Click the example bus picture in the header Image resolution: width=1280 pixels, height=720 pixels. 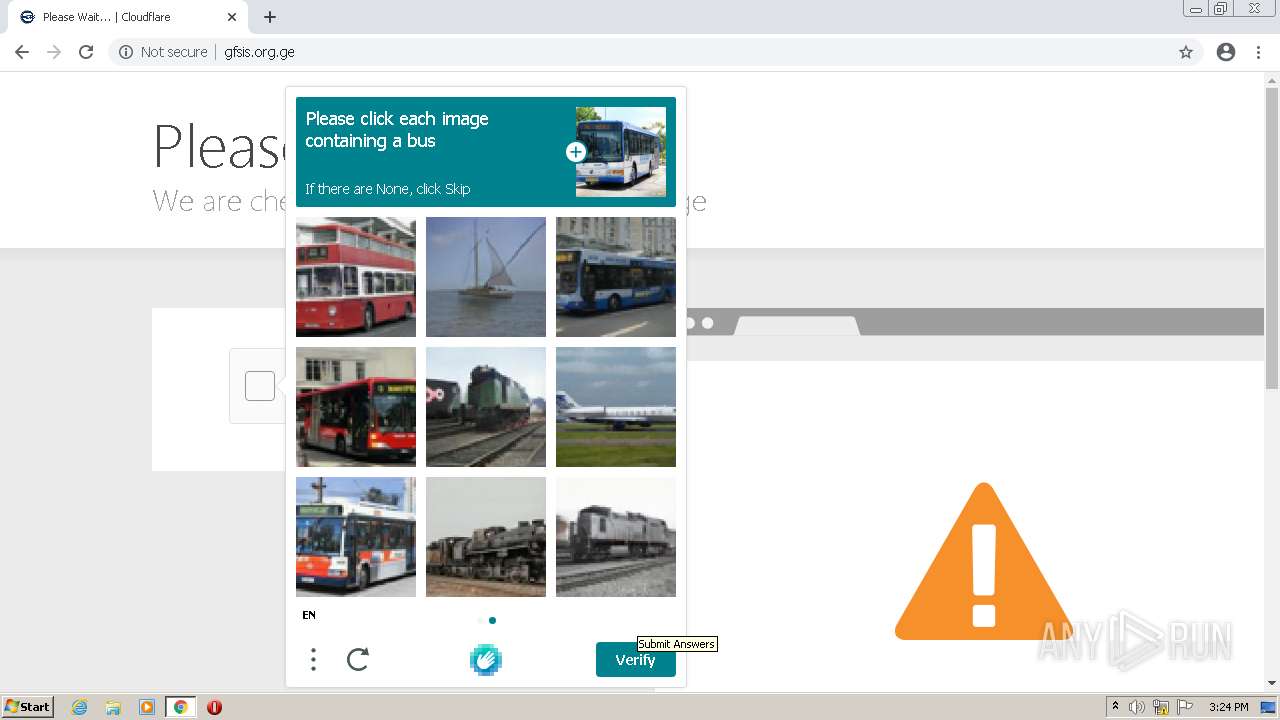pos(621,152)
